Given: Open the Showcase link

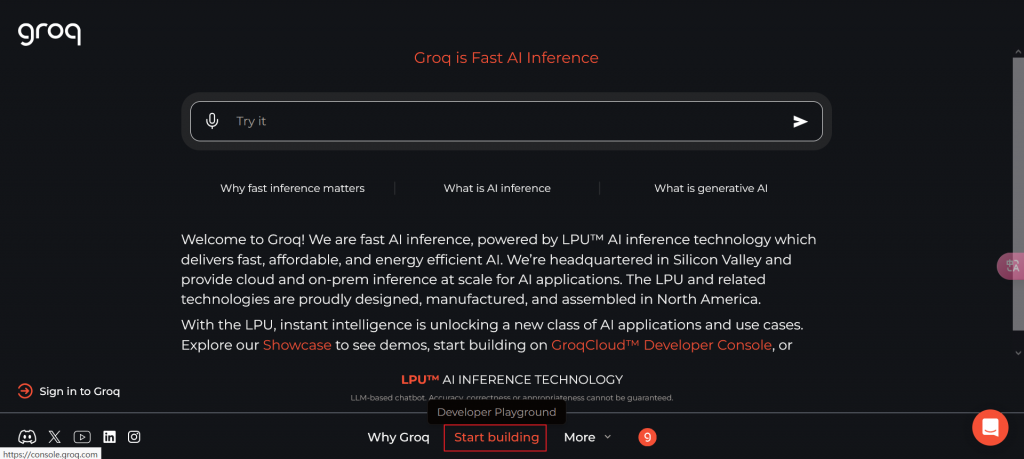Looking at the screenshot, I should click(297, 345).
